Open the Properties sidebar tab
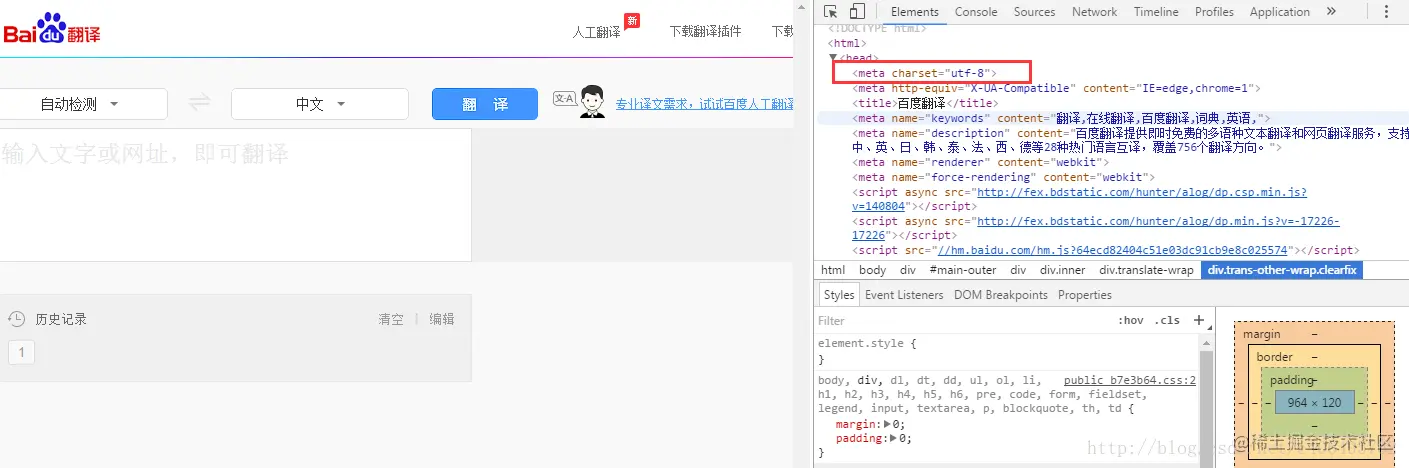 pos(1085,295)
